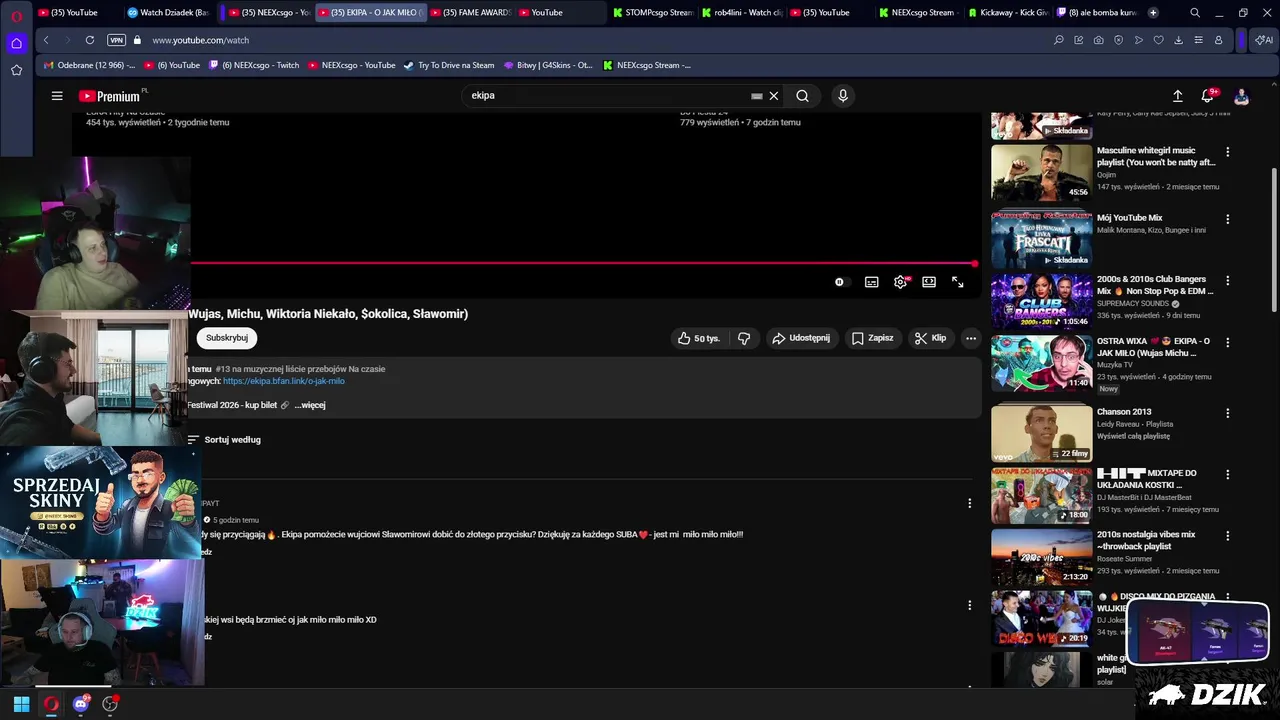Open the ekipa.bfan.link/o-jak-milo link
1280x720 pixels.
coord(284,381)
